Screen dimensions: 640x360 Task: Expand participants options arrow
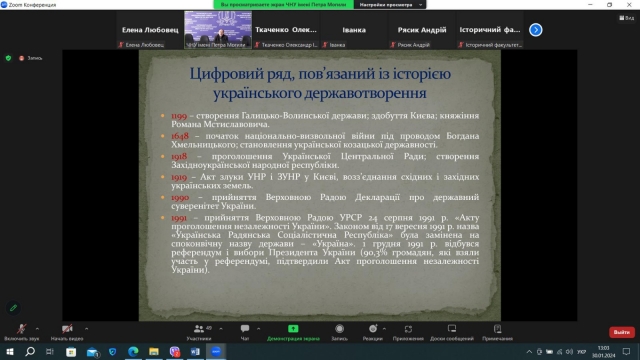(x=221, y=329)
